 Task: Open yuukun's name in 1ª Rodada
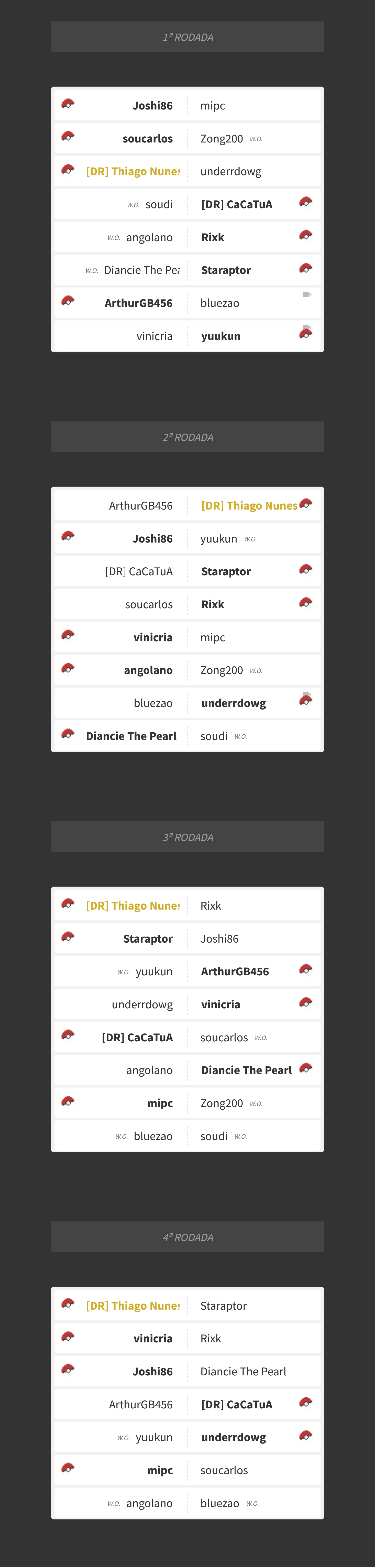click(221, 336)
